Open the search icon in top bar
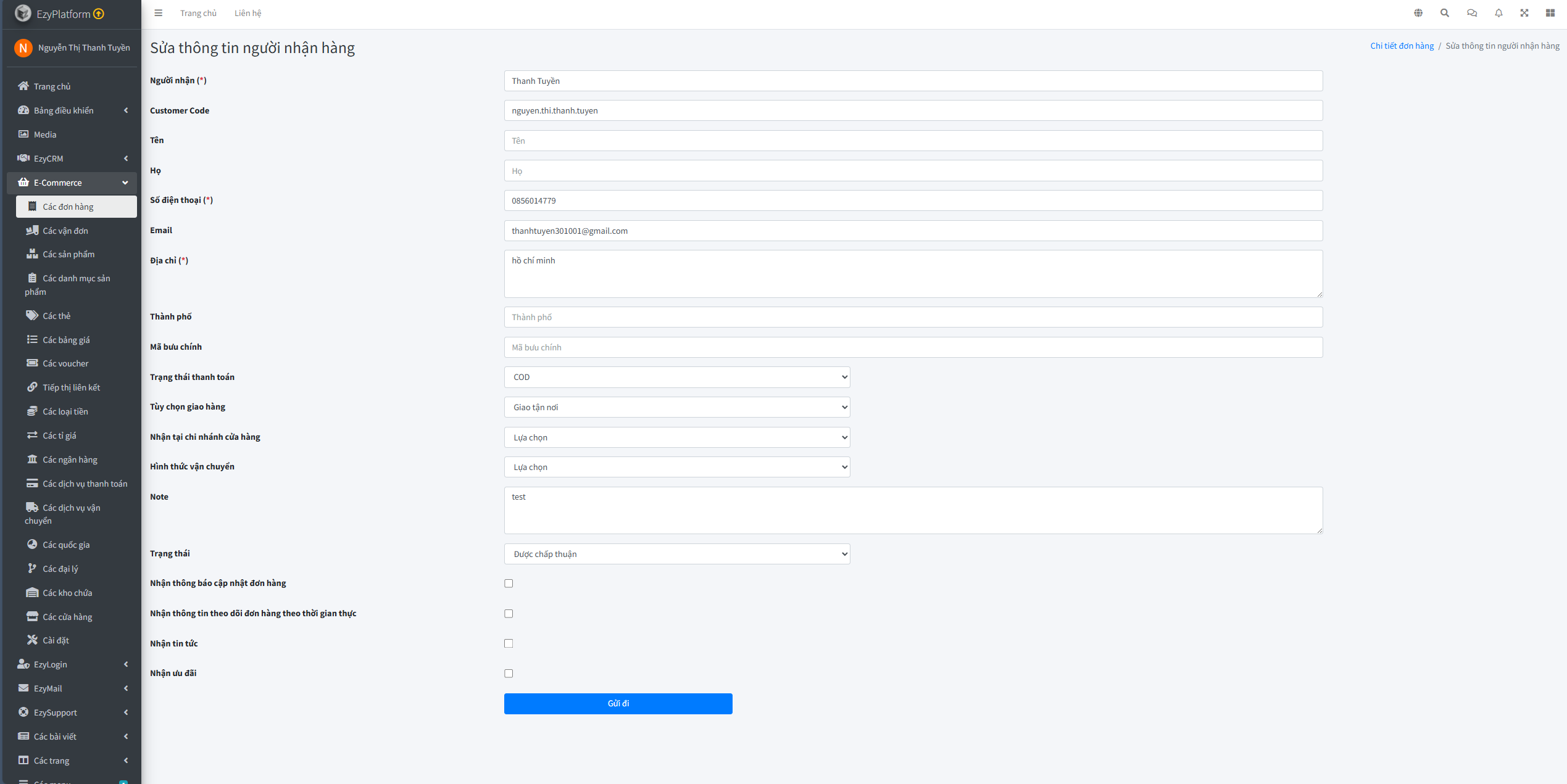Image resolution: width=1567 pixels, height=784 pixels. (1445, 13)
